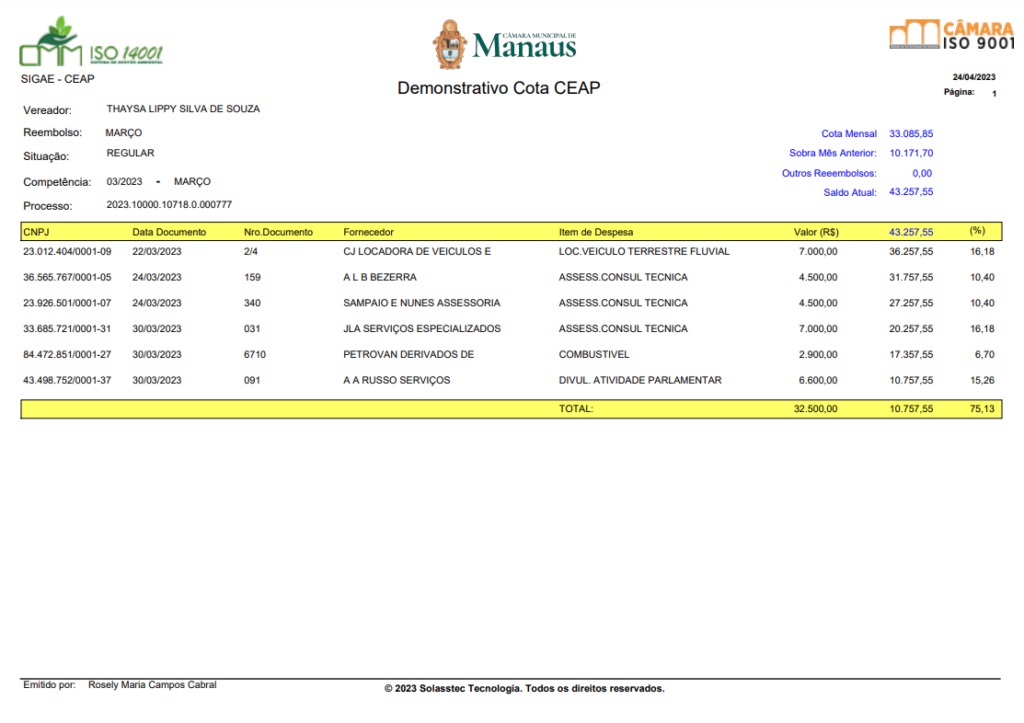This screenshot has height=723, width=1024.
Task: Select CNPJ '23.012.404/0001-09'
Action: click(x=67, y=251)
